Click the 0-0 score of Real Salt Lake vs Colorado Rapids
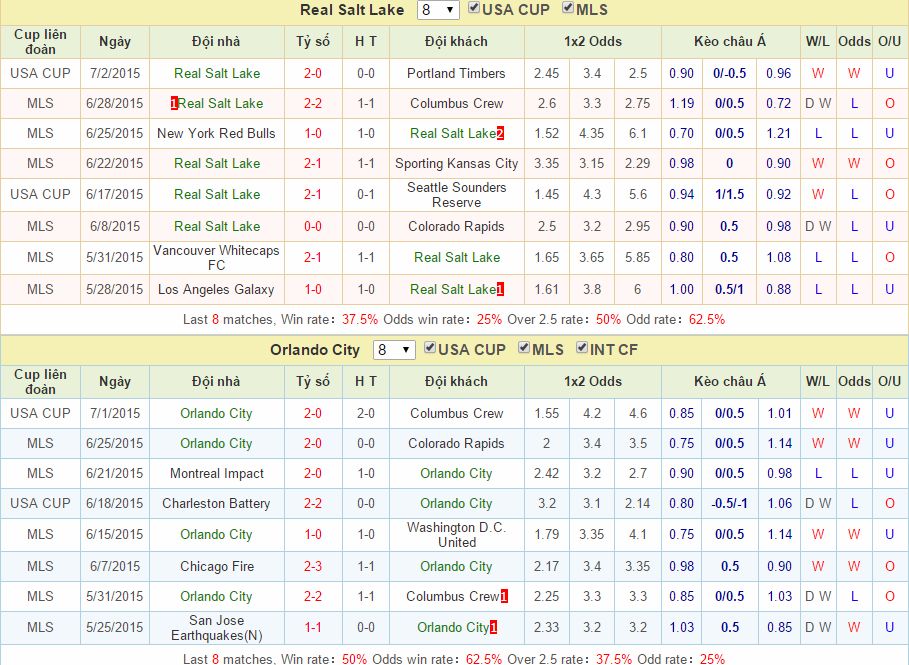This screenshot has width=909, height=665. 313,227
